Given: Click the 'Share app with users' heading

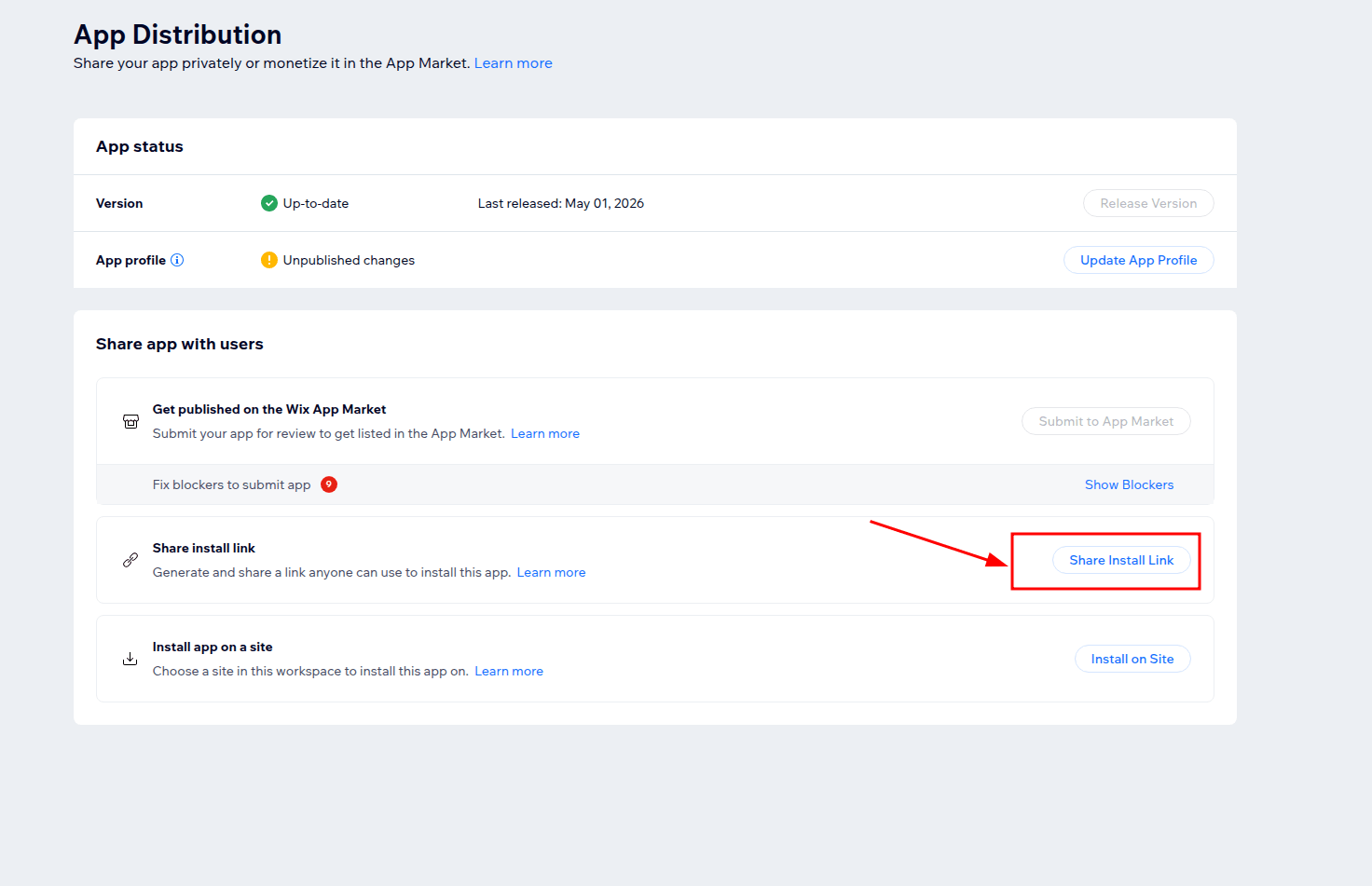Looking at the screenshot, I should pyautogui.click(x=180, y=344).
